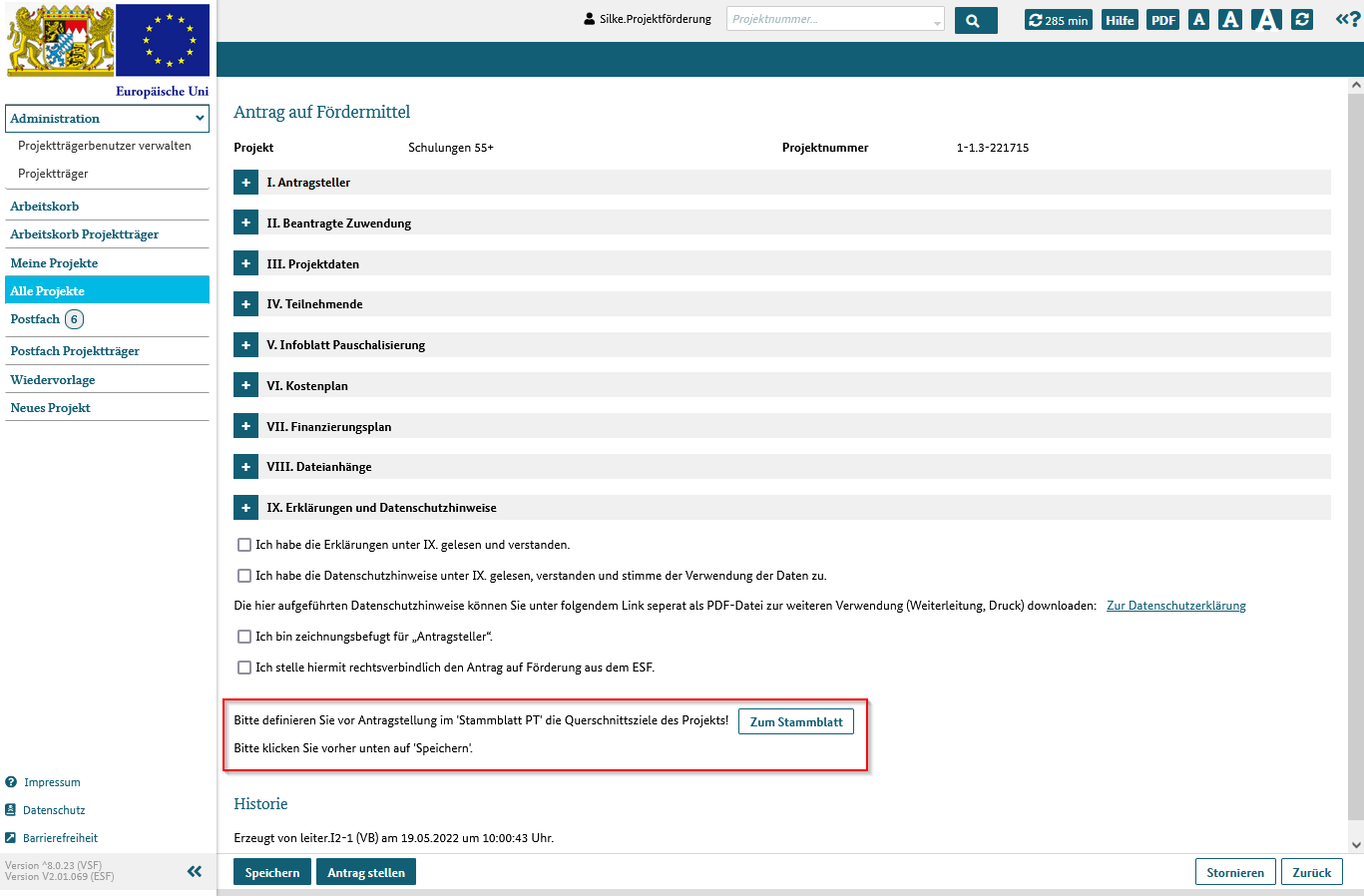Open Meine Projekte

[54, 263]
